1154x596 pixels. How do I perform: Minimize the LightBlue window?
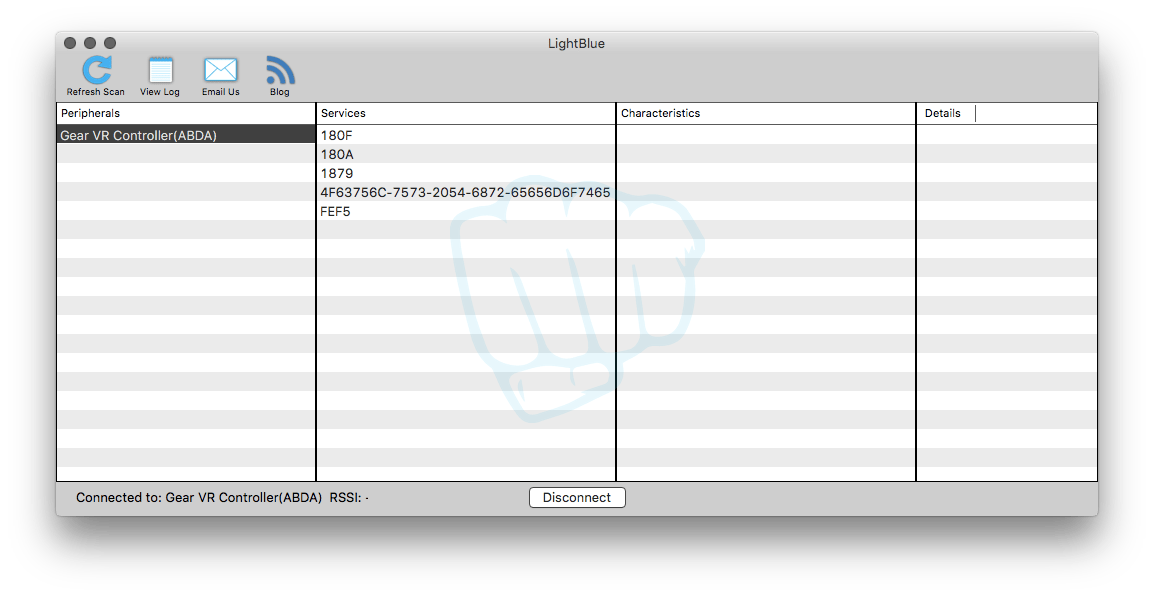coord(90,43)
